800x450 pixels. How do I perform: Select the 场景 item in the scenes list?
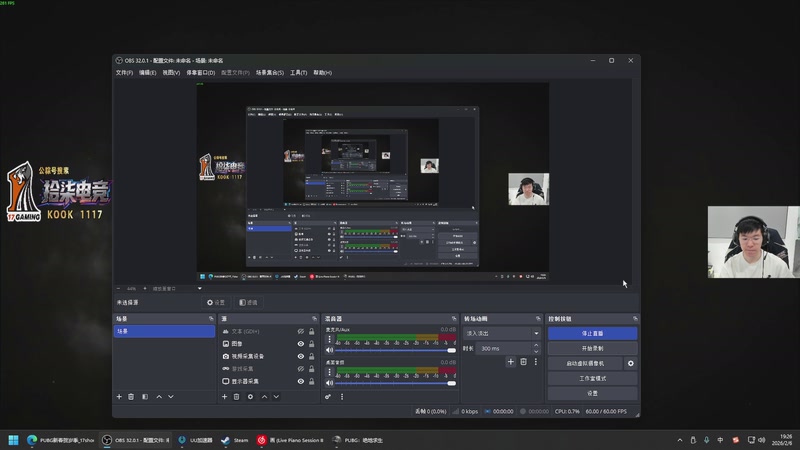pyautogui.click(x=164, y=331)
